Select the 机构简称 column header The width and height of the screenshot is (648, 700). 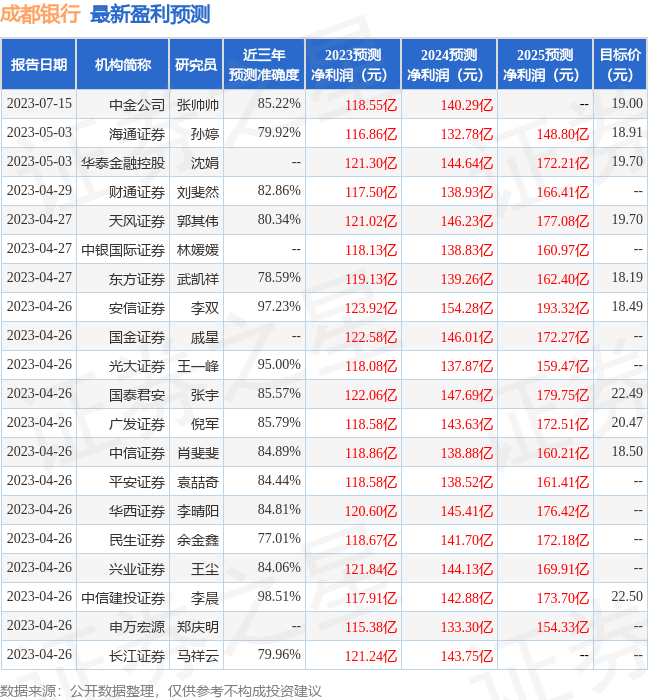123,65
